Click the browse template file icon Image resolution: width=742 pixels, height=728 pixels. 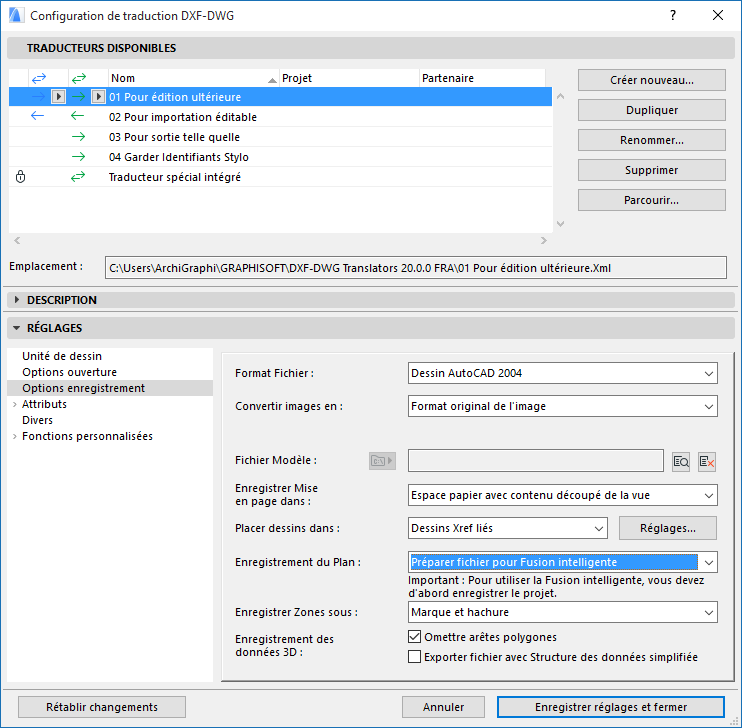[681, 462]
